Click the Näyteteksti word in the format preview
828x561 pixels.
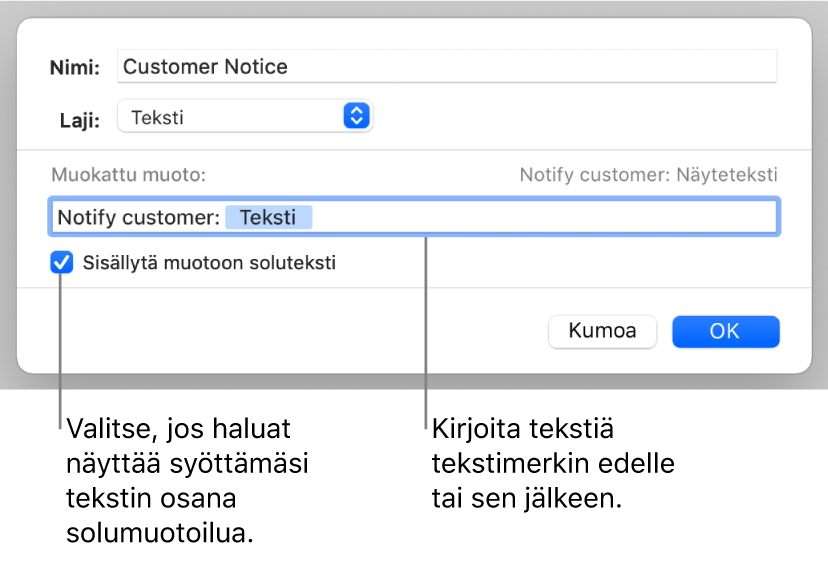[x=726, y=175]
